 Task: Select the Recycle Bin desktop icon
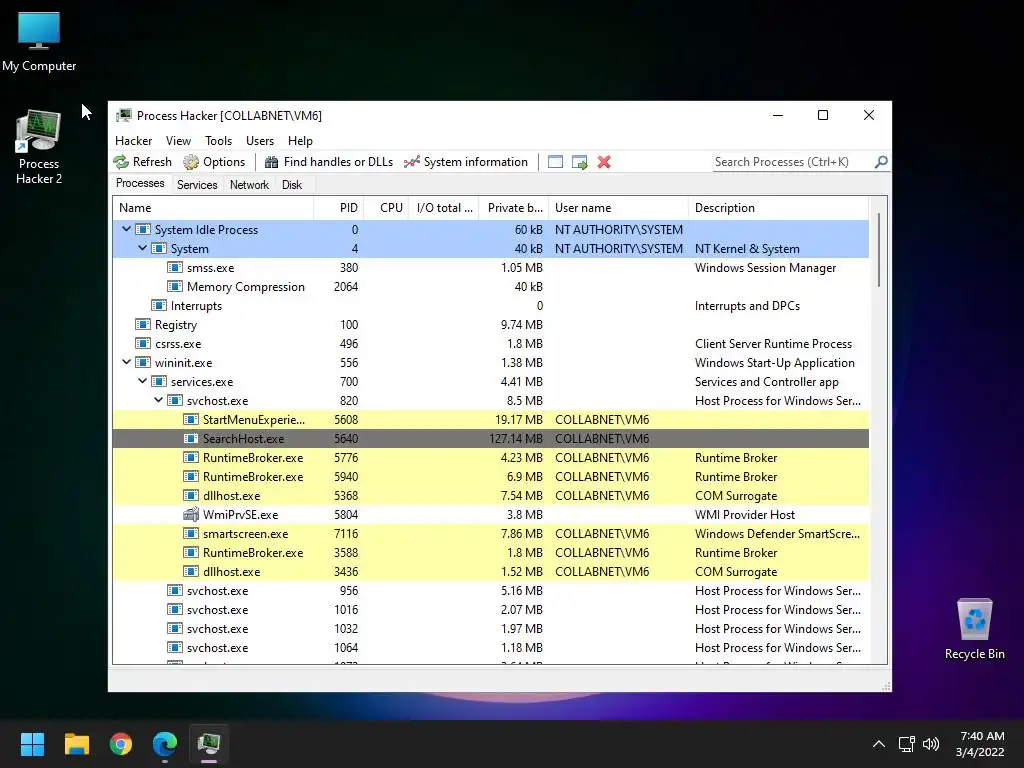pos(974,629)
